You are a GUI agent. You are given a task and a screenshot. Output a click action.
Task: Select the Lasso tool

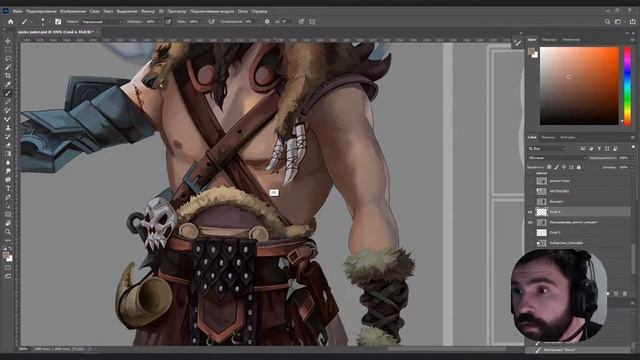[x=8, y=58]
